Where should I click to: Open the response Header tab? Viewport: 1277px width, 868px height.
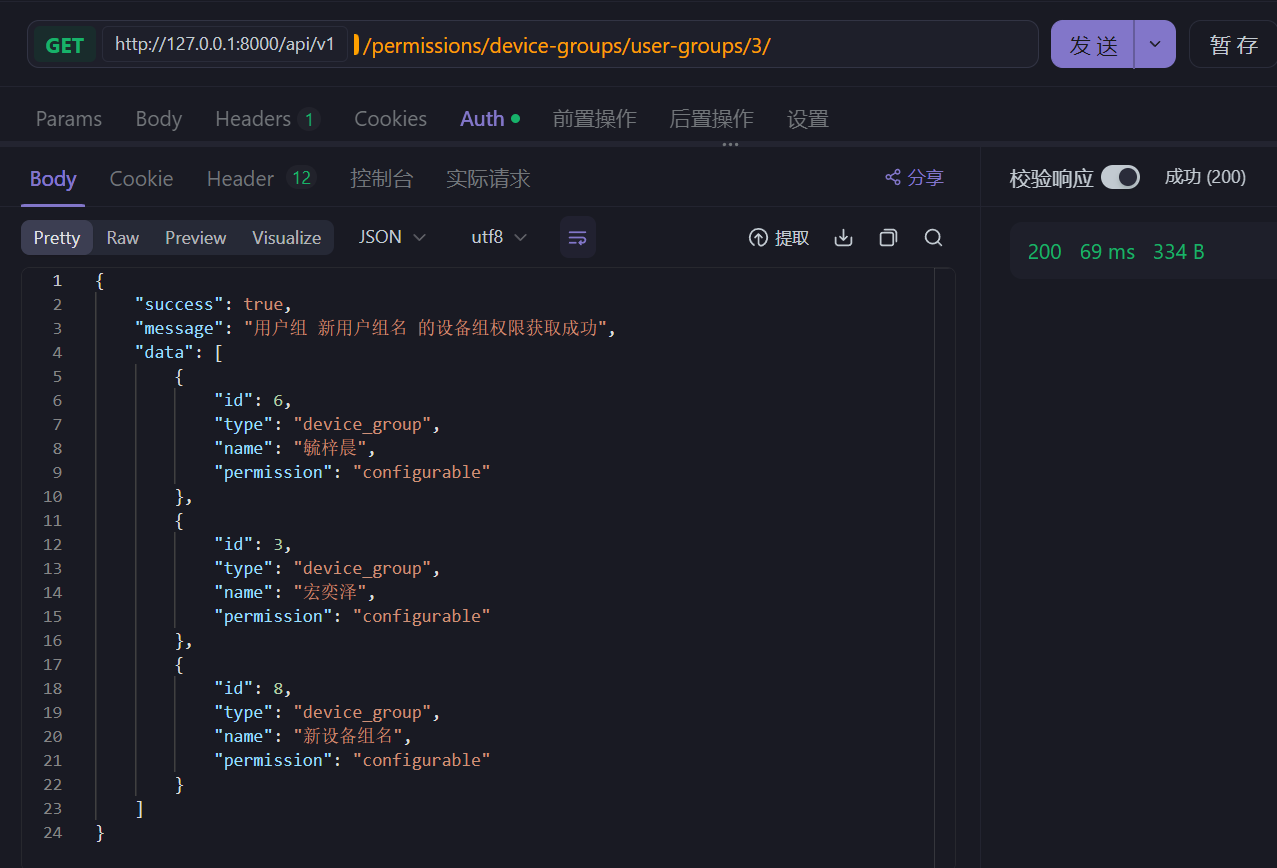click(x=261, y=178)
